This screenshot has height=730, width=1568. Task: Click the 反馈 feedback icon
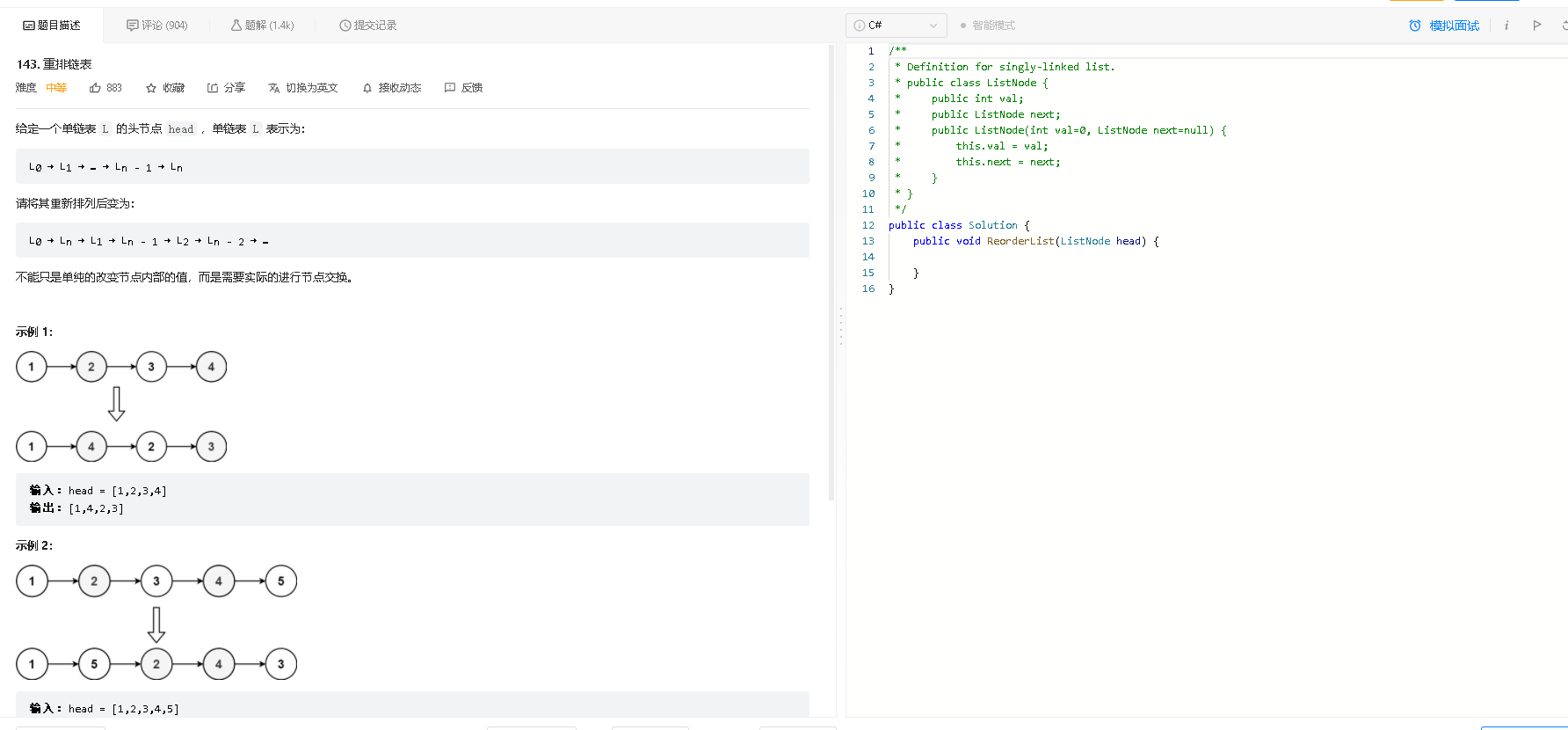(x=450, y=88)
